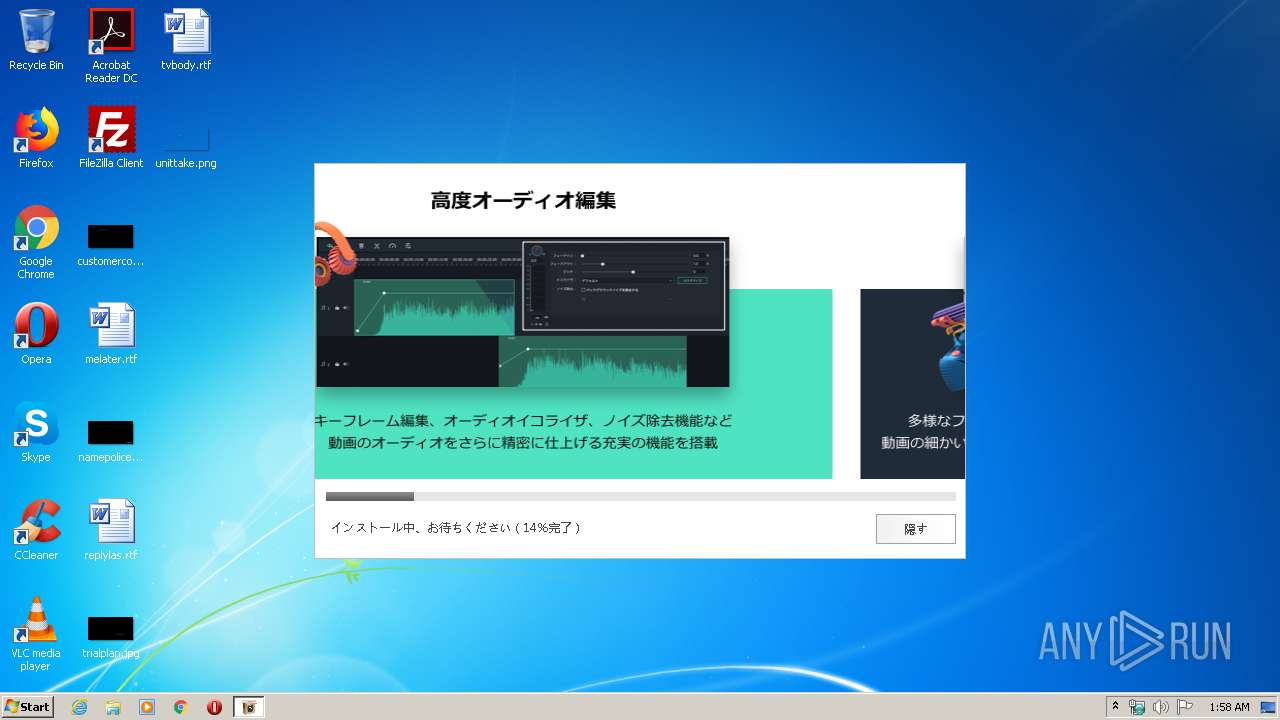The image size is (1280, 720).
Task: Open the Opera desktop shortcut
Action: click(x=36, y=334)
